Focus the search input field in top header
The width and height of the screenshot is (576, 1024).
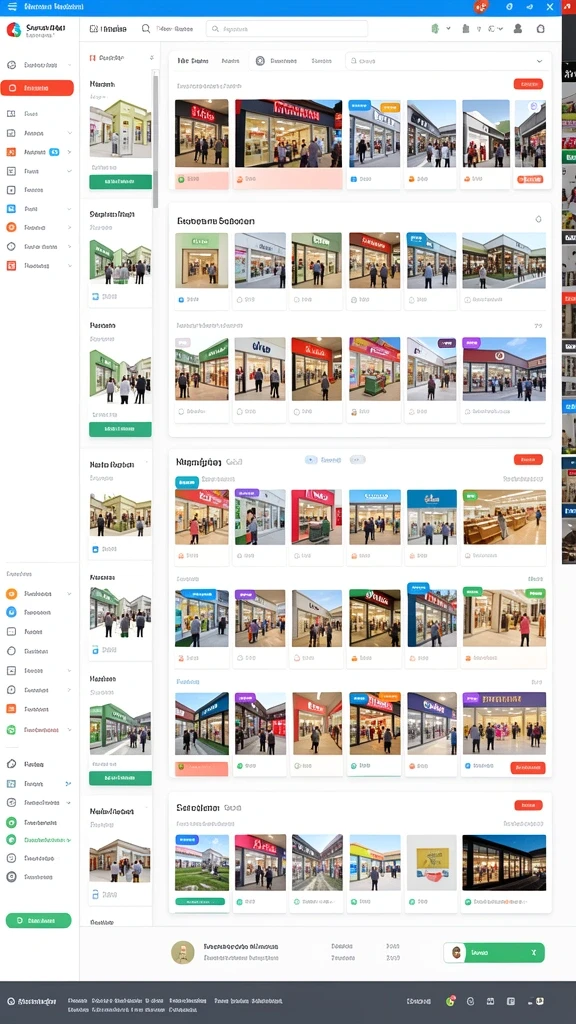point(287,29)
